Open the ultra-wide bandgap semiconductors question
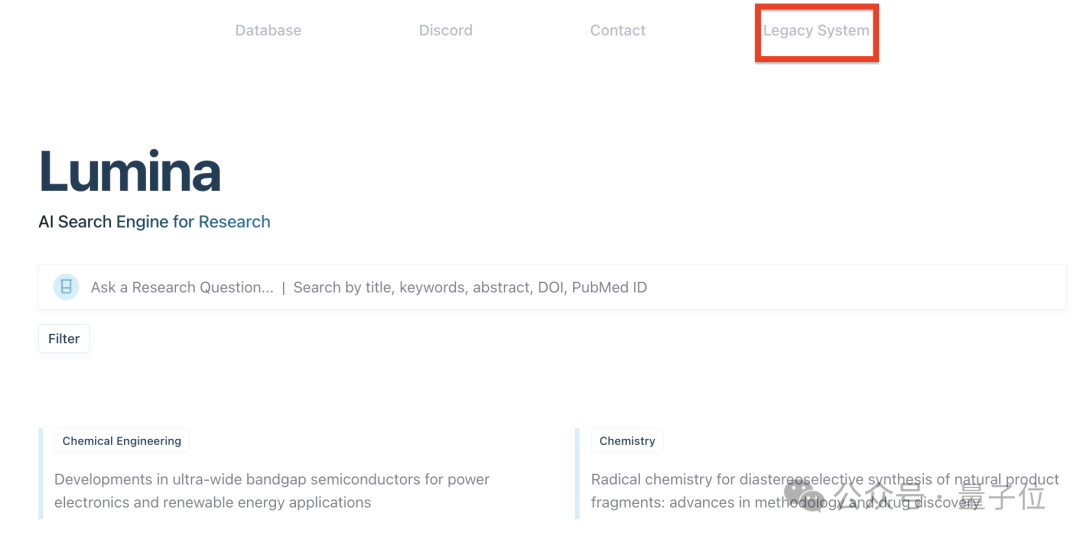Viewport: 1080px width, 540px height. (272, 490)
